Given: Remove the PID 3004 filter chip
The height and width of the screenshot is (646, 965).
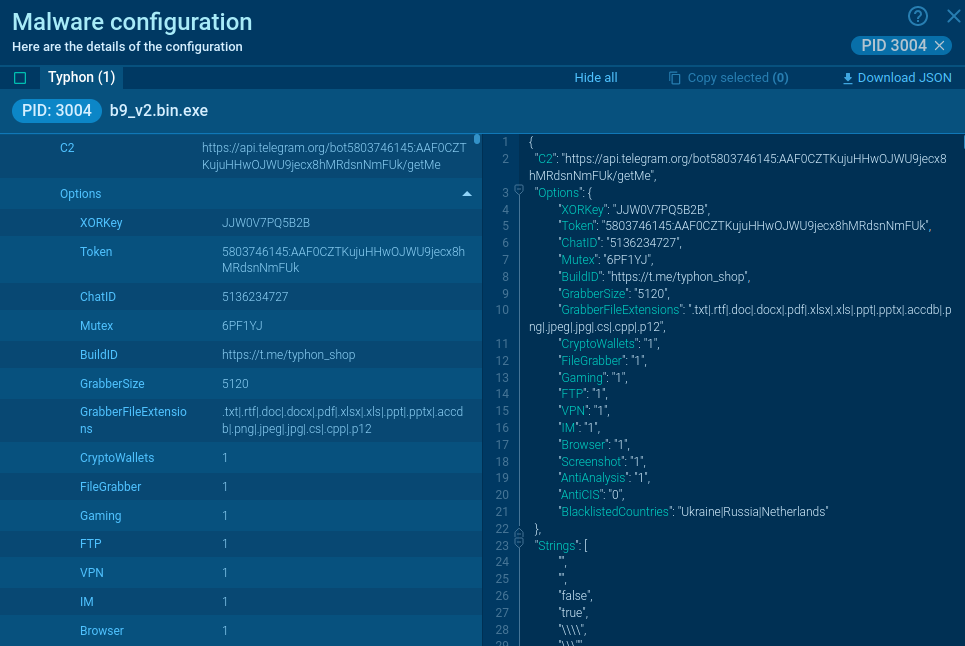Looking at the screenshot, I should coord(939,46).
